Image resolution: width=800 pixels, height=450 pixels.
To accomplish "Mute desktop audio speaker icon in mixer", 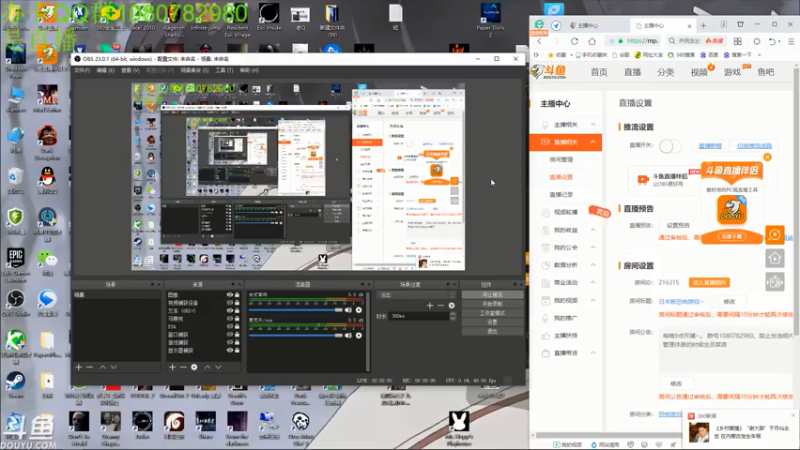I will [348, 310].
